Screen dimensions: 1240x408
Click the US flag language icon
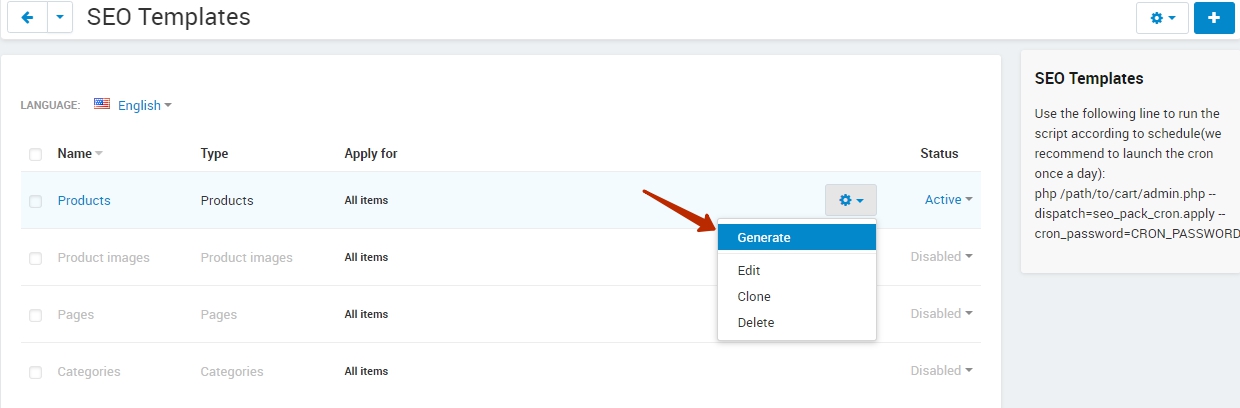point(102,104)
